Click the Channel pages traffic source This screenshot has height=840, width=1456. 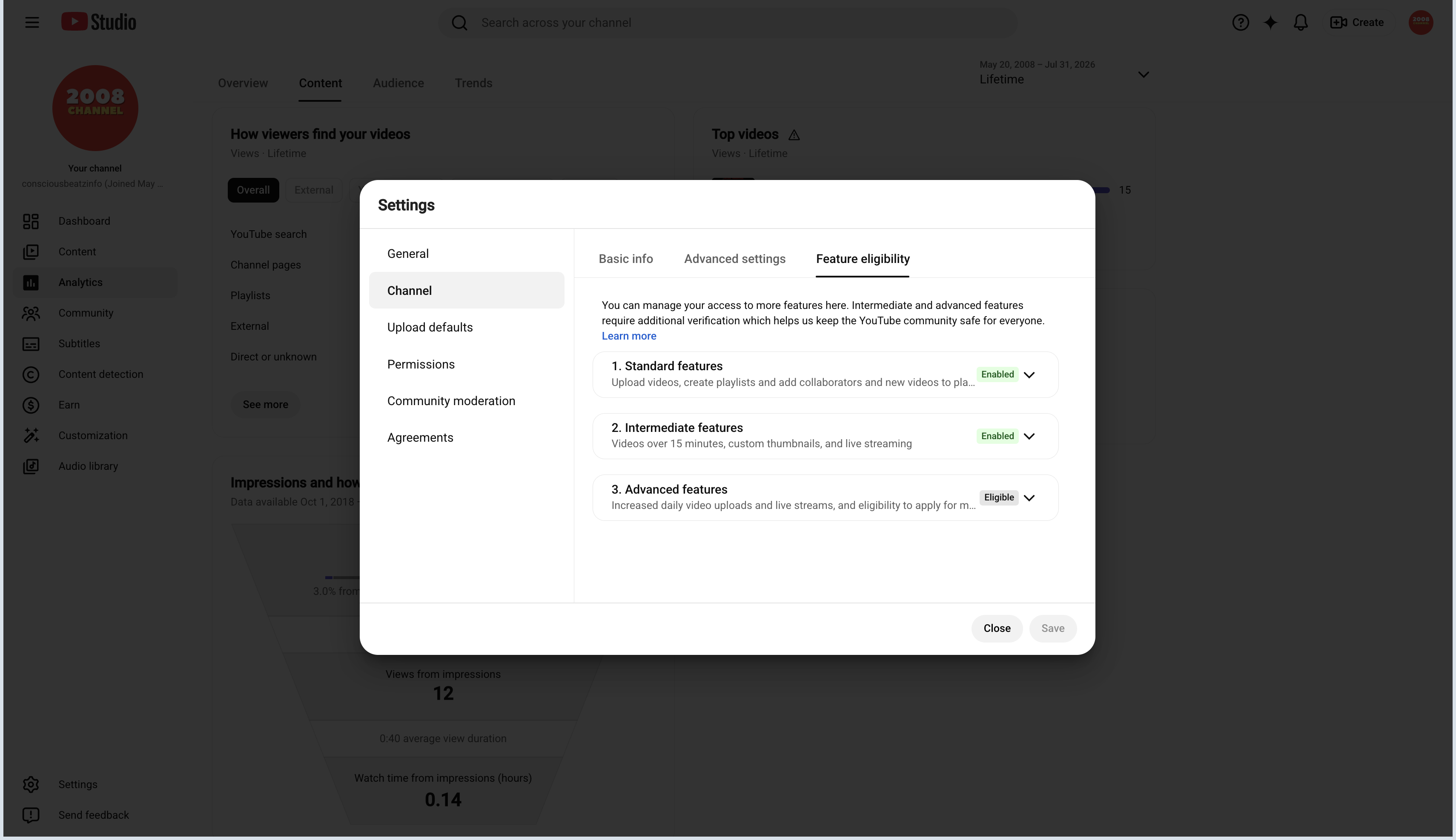(266, 265)
